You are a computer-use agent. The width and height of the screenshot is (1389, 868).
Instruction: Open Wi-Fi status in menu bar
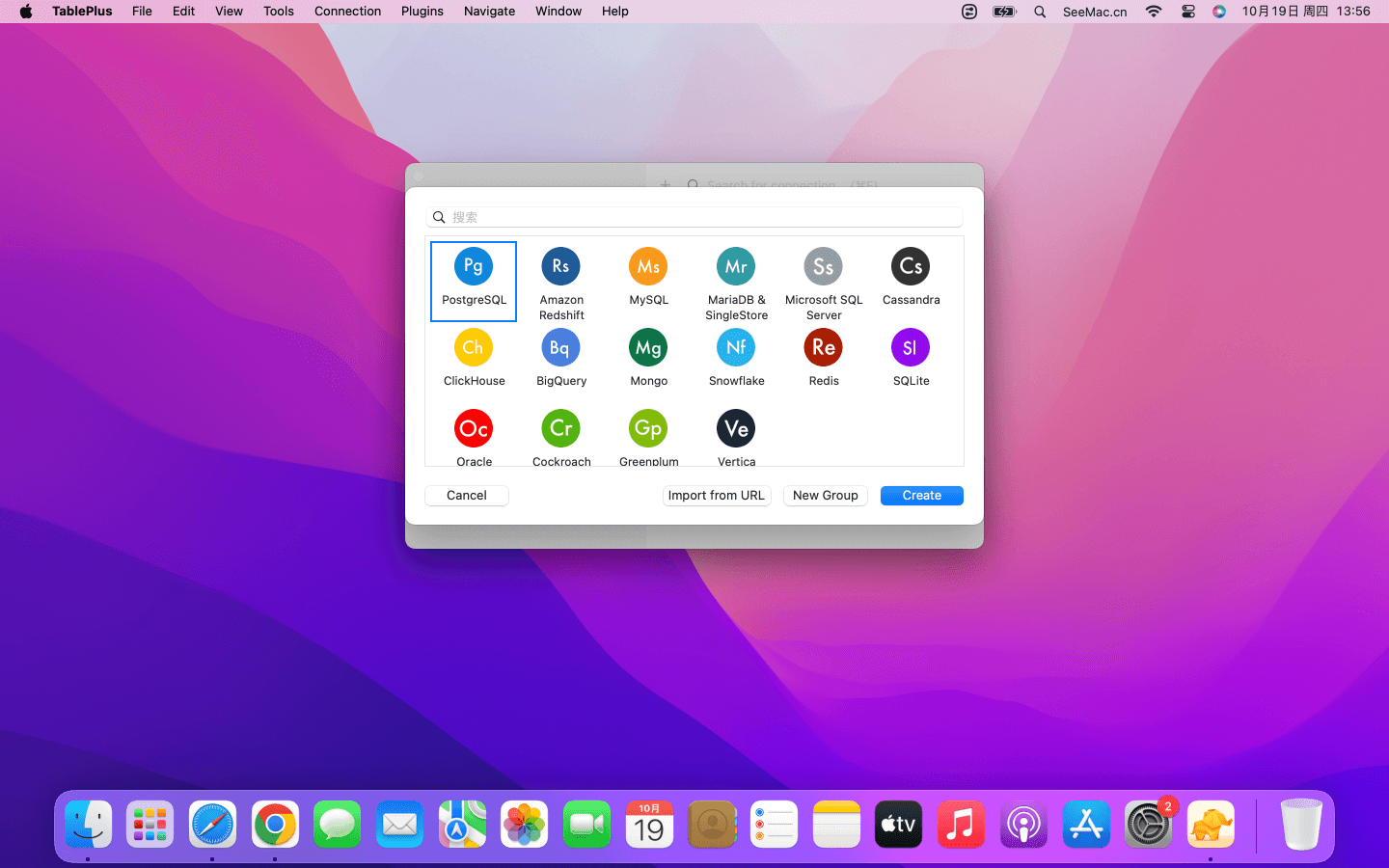(x=1154, y=12)
